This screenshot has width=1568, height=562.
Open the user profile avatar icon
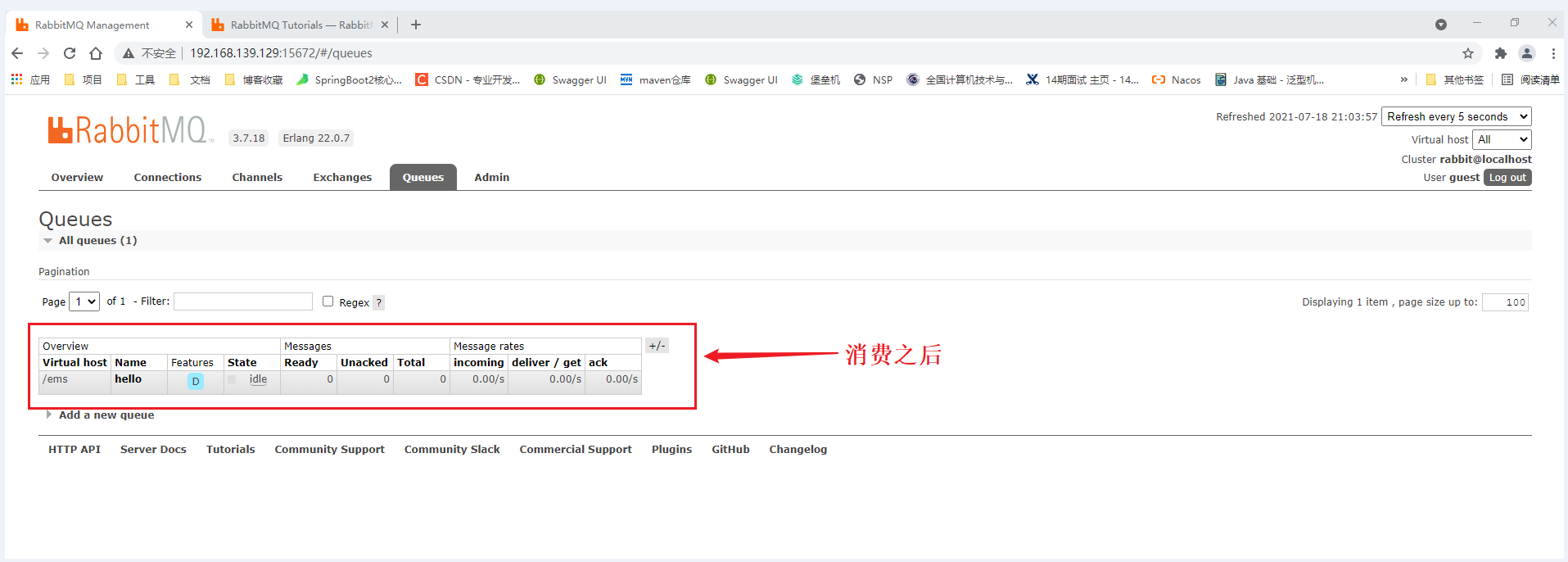click(1527, 53)
